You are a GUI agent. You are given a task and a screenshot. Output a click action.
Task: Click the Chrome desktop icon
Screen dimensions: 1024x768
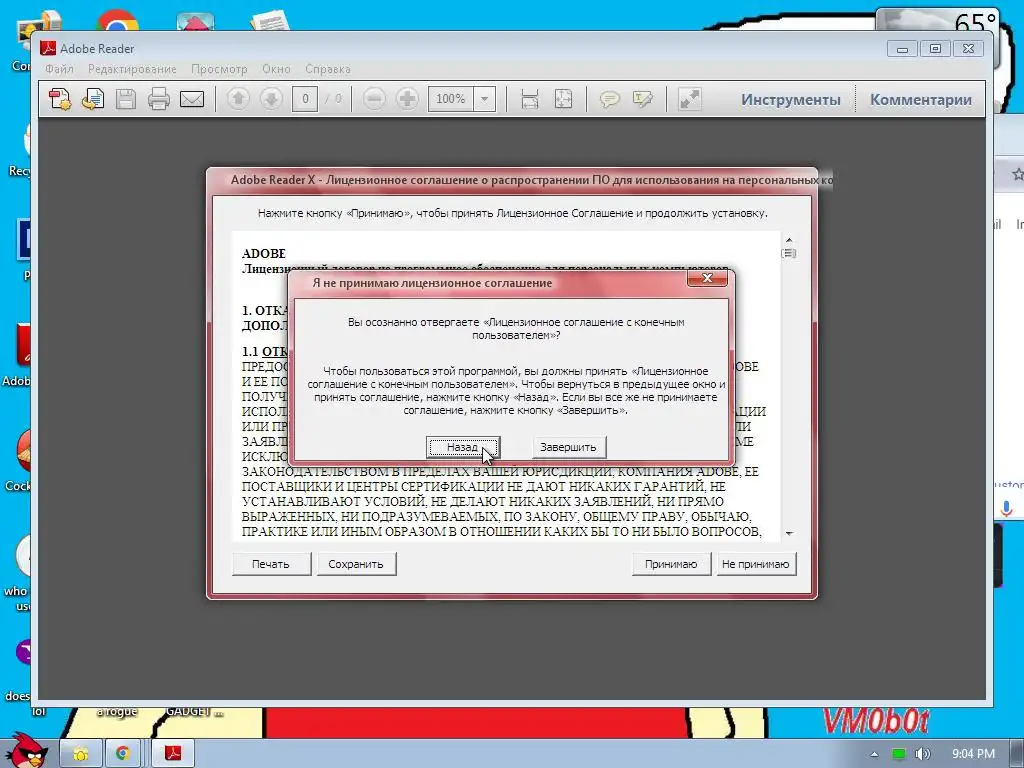118,21
